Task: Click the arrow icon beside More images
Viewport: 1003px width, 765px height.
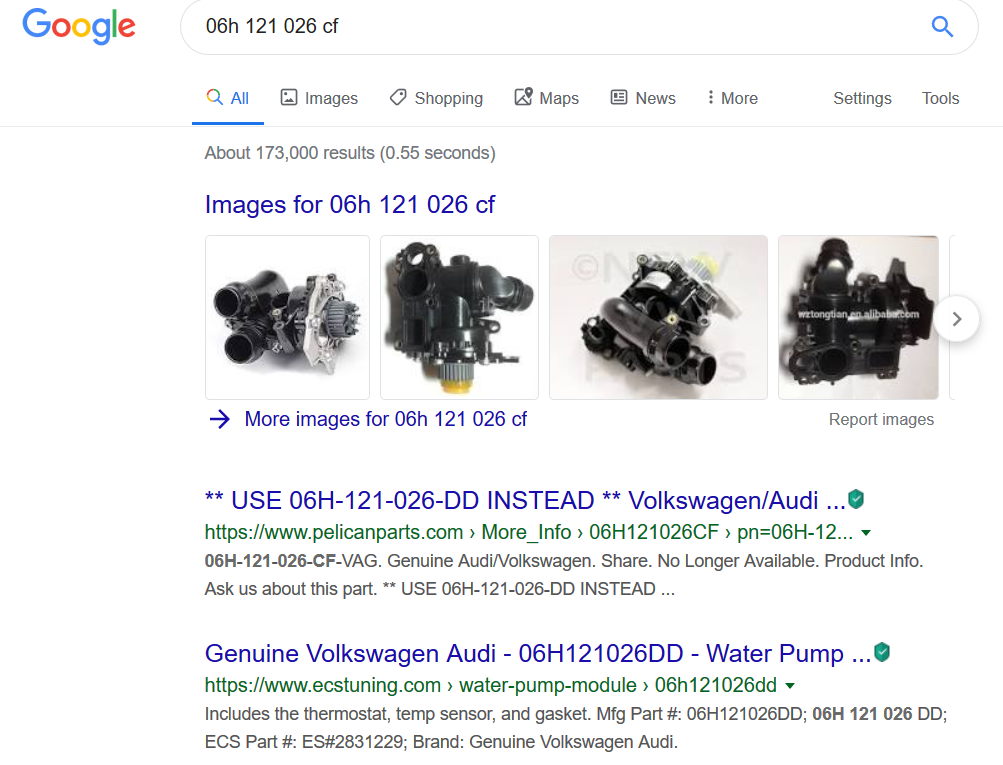Action: click(x=219, y=419)
